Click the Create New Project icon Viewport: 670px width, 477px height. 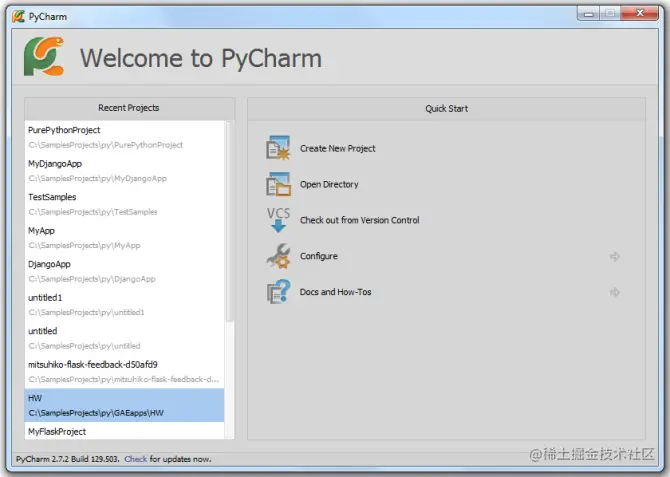tap(278, 148)
